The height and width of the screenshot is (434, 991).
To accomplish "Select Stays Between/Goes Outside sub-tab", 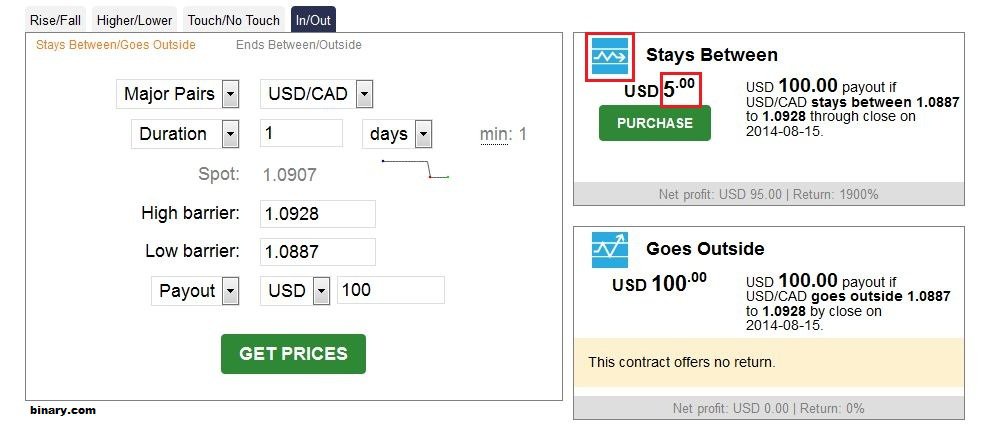I will tap(116, 45).
